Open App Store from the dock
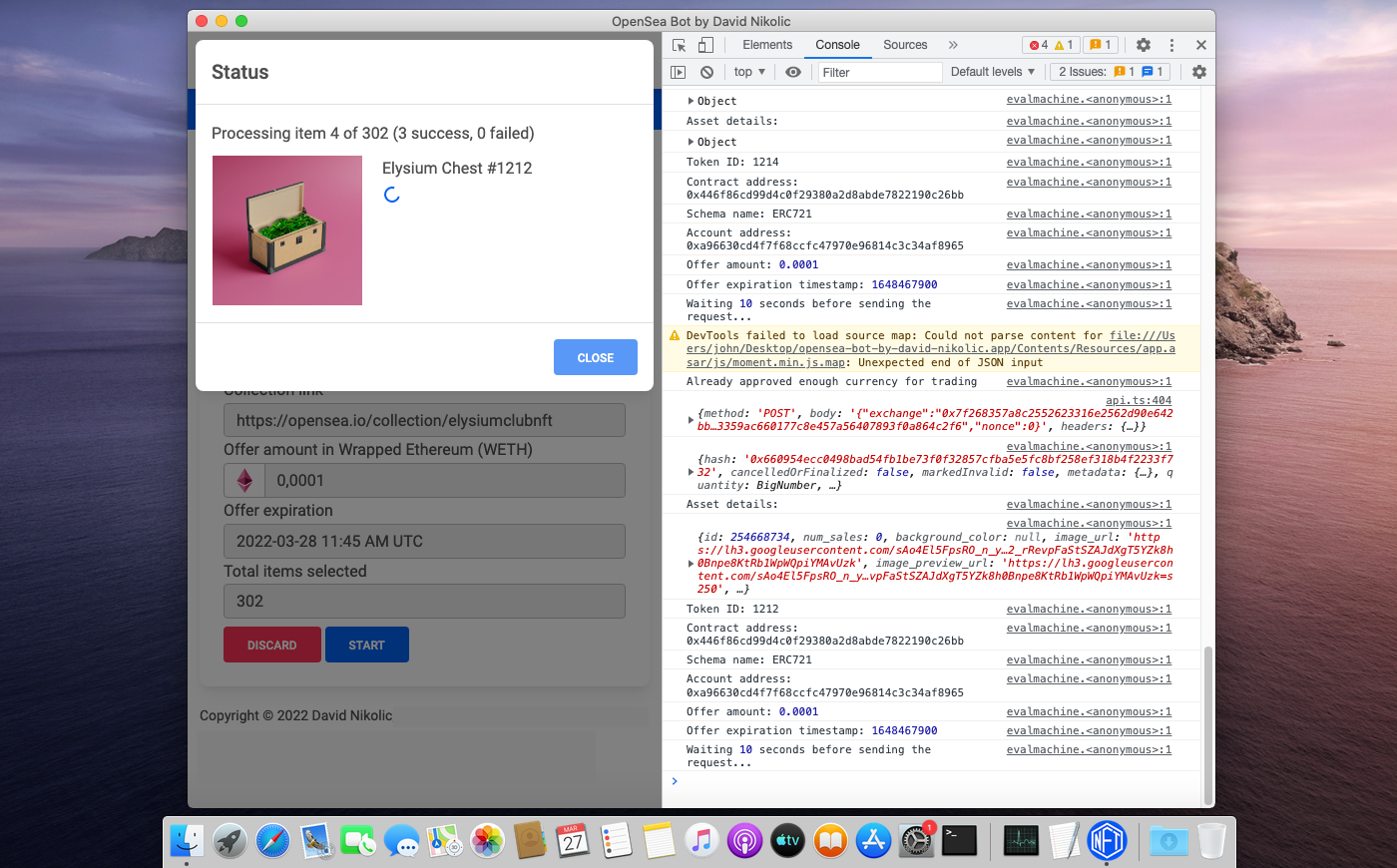Image resolution: width=1397 pixels, height=868 pixels. click(873, 841)
